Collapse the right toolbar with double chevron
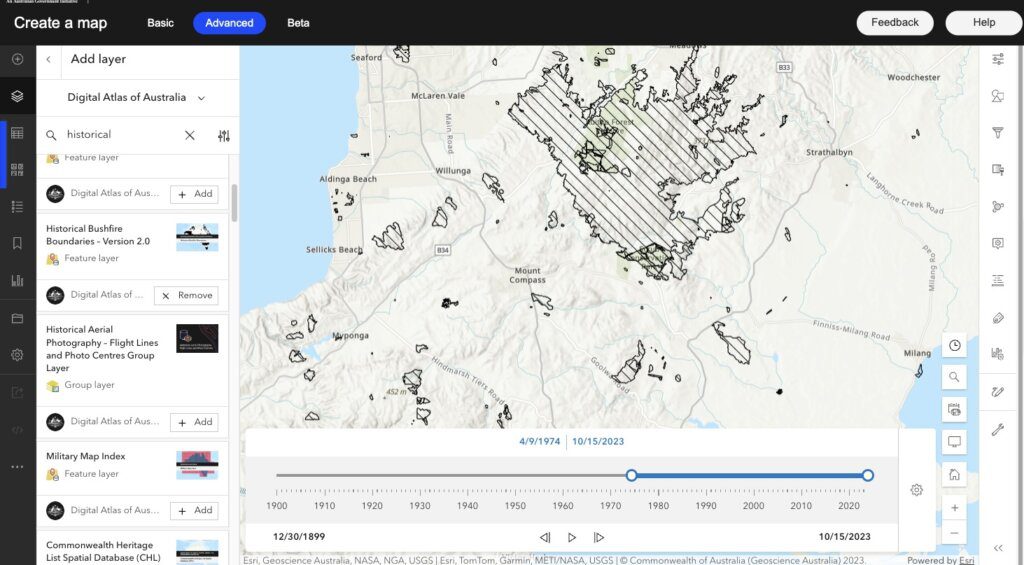The image size is (1024, 565). 997,548
